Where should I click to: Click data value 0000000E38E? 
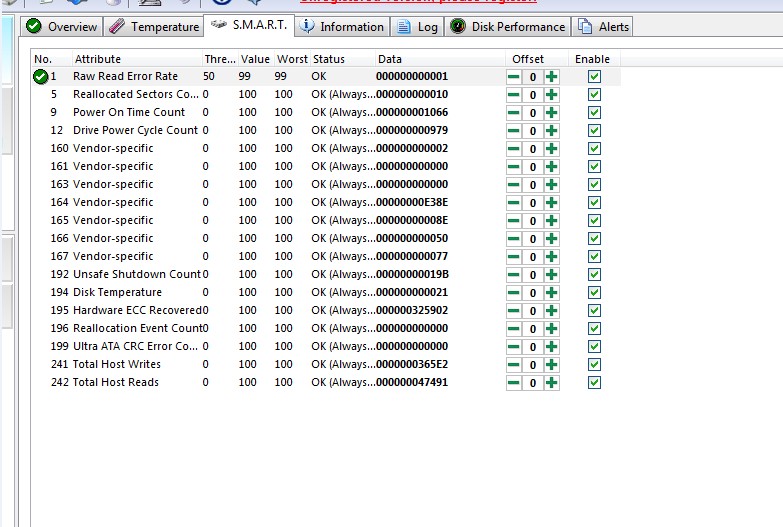(412, 202)
